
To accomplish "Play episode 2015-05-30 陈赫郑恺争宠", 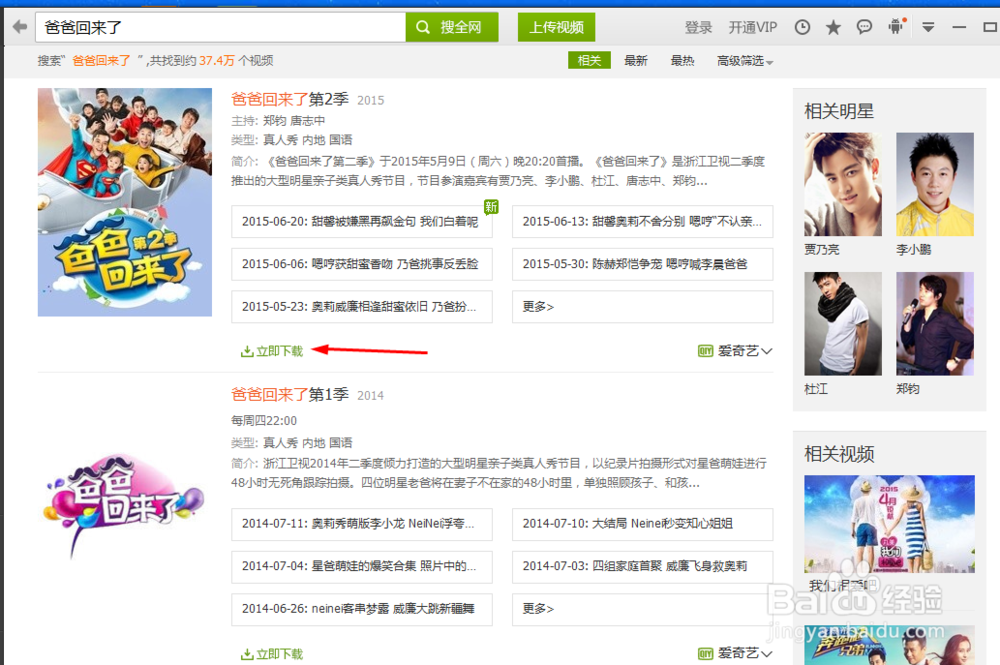I will click(x=642, y=264).
